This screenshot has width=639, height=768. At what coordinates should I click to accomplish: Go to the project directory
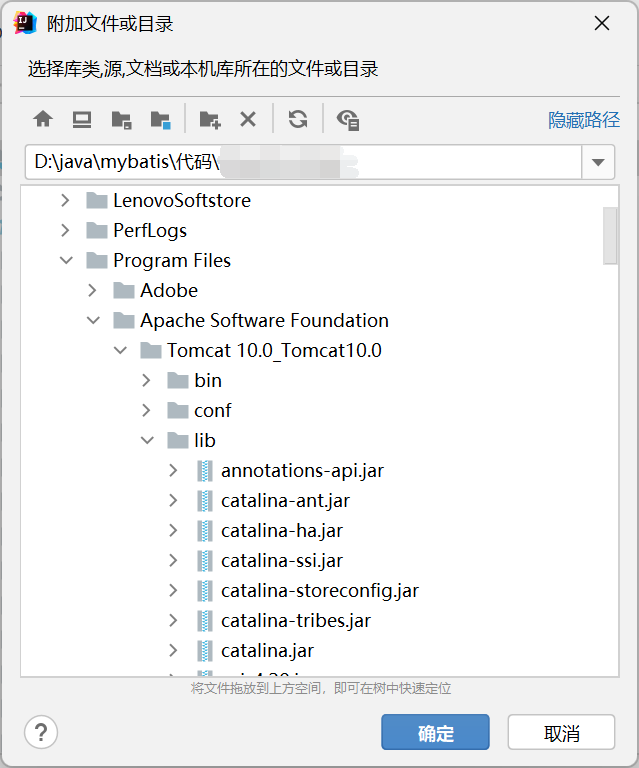(121, 120)
